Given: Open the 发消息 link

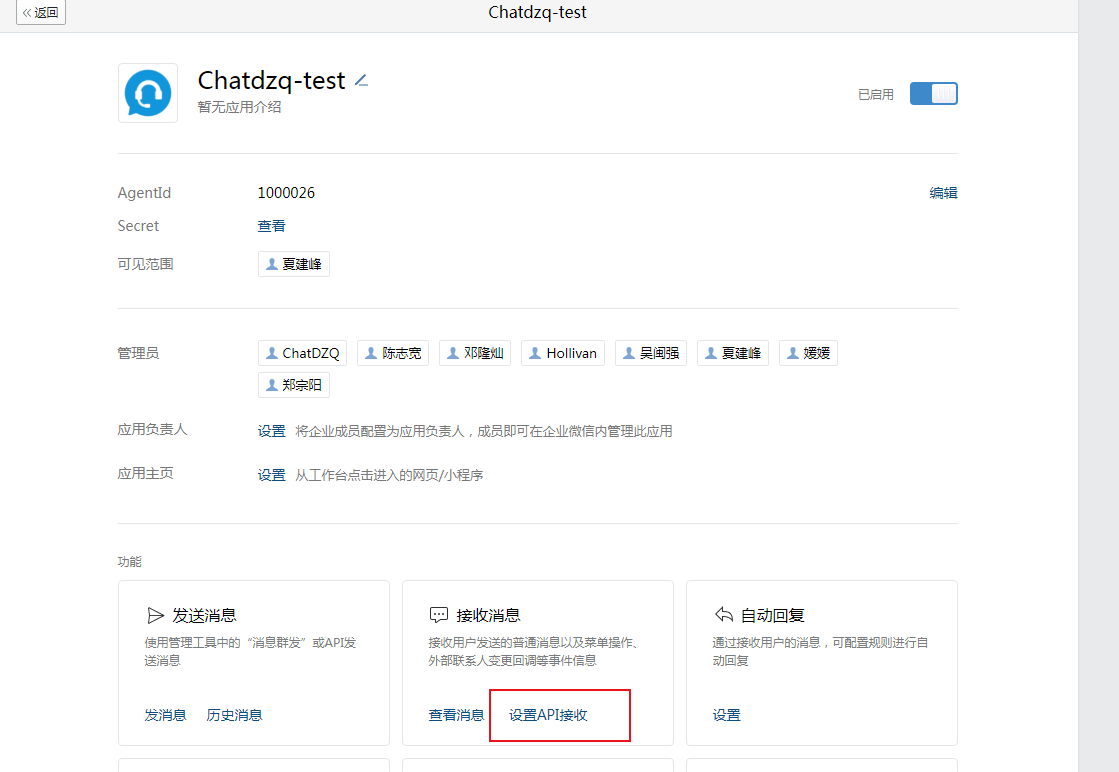Looking at the screenshot, I should pos(166,715).
